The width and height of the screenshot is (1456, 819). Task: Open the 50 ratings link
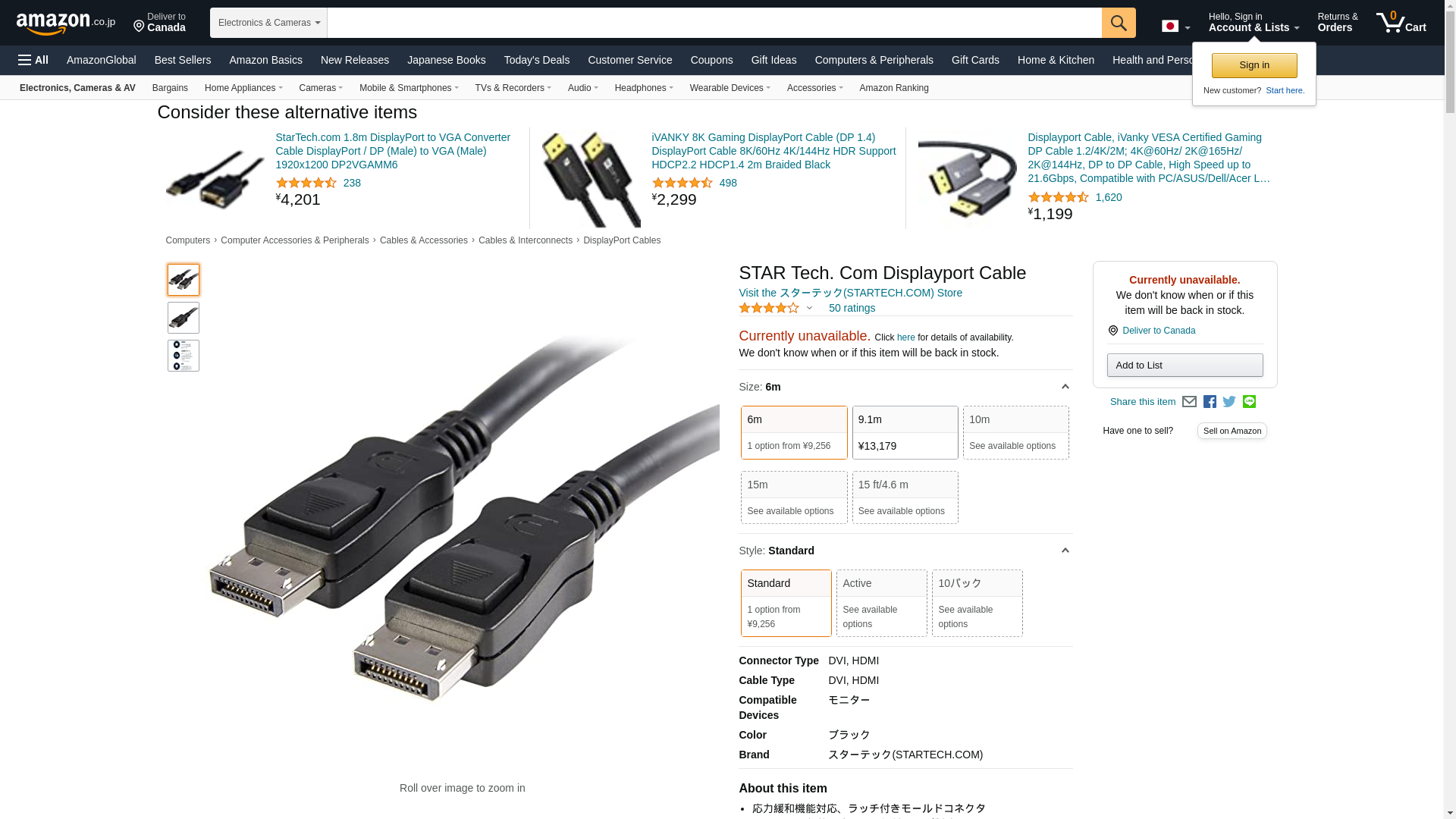click(x=851, y=308)
